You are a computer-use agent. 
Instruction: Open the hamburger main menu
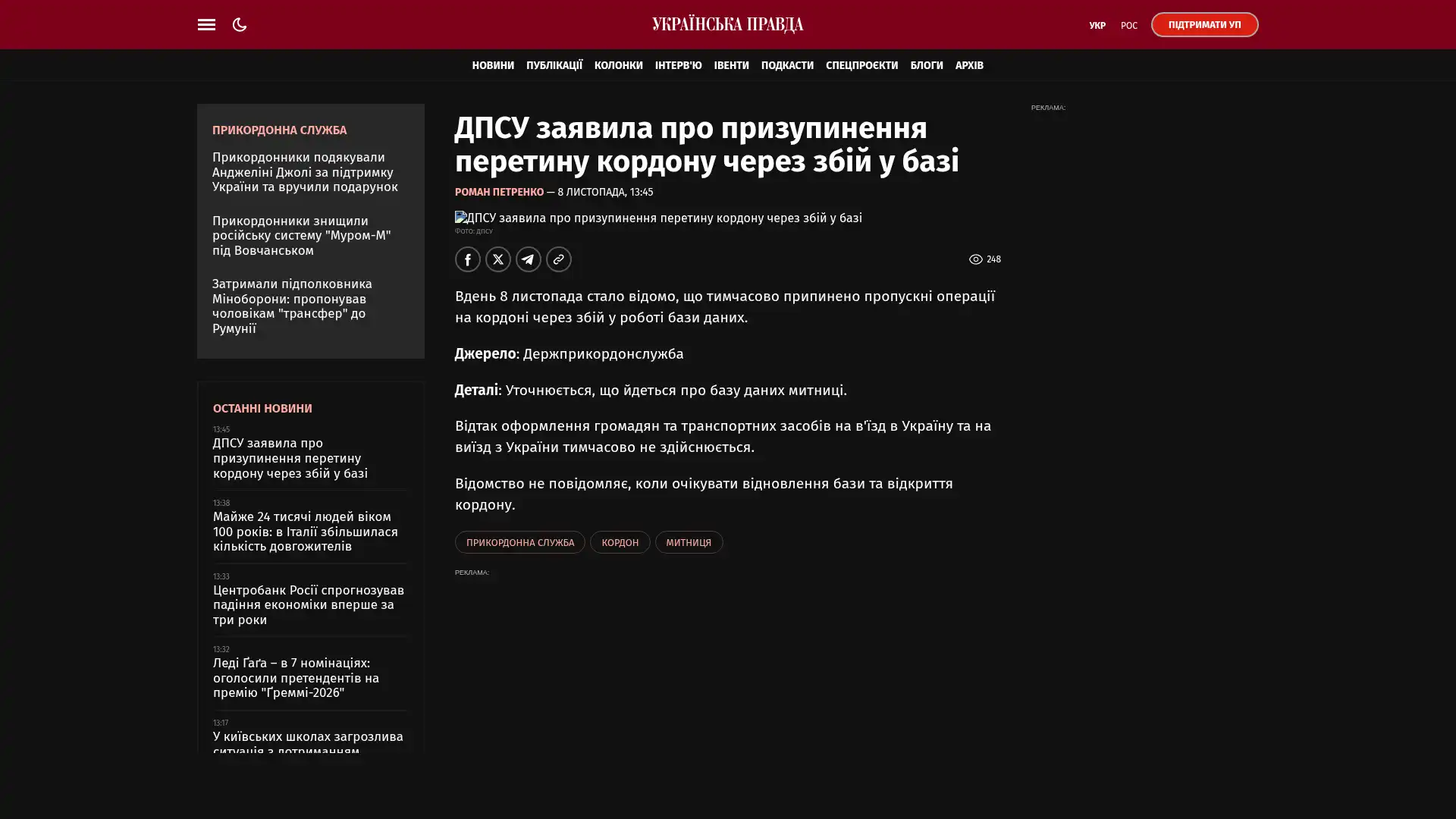click(206, 25)
